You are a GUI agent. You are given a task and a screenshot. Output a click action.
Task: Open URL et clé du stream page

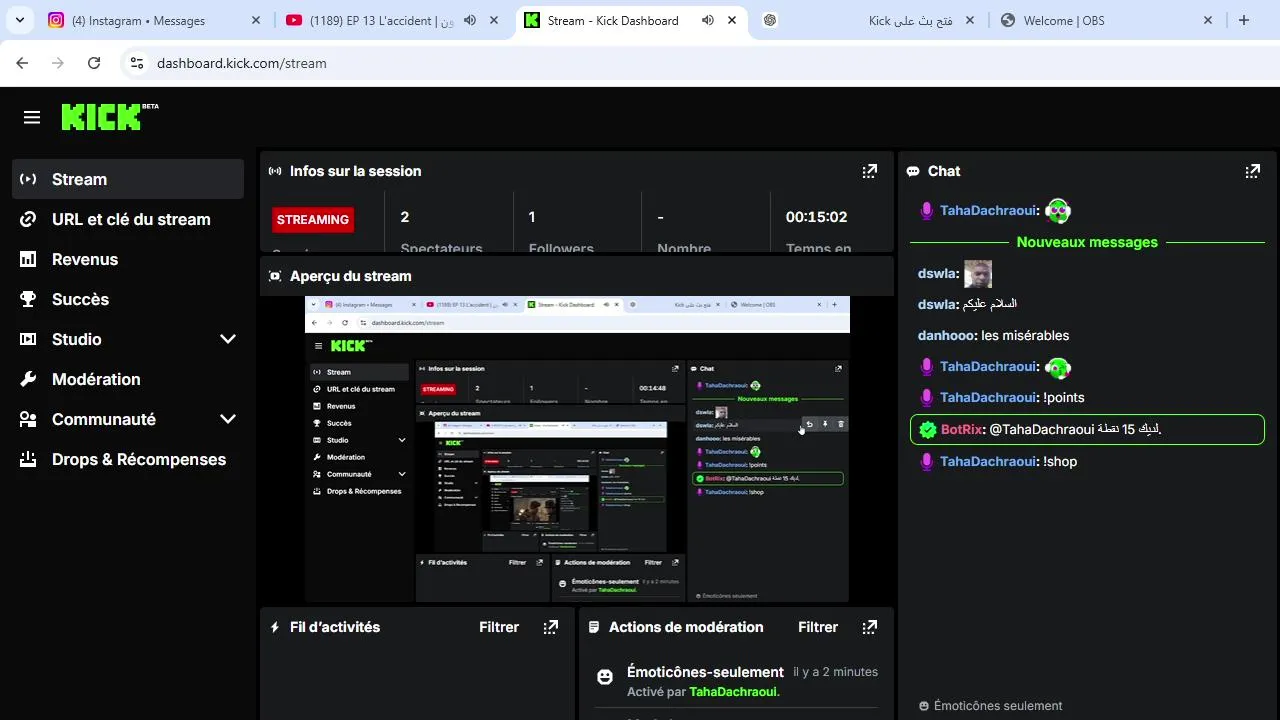[128, 219]
